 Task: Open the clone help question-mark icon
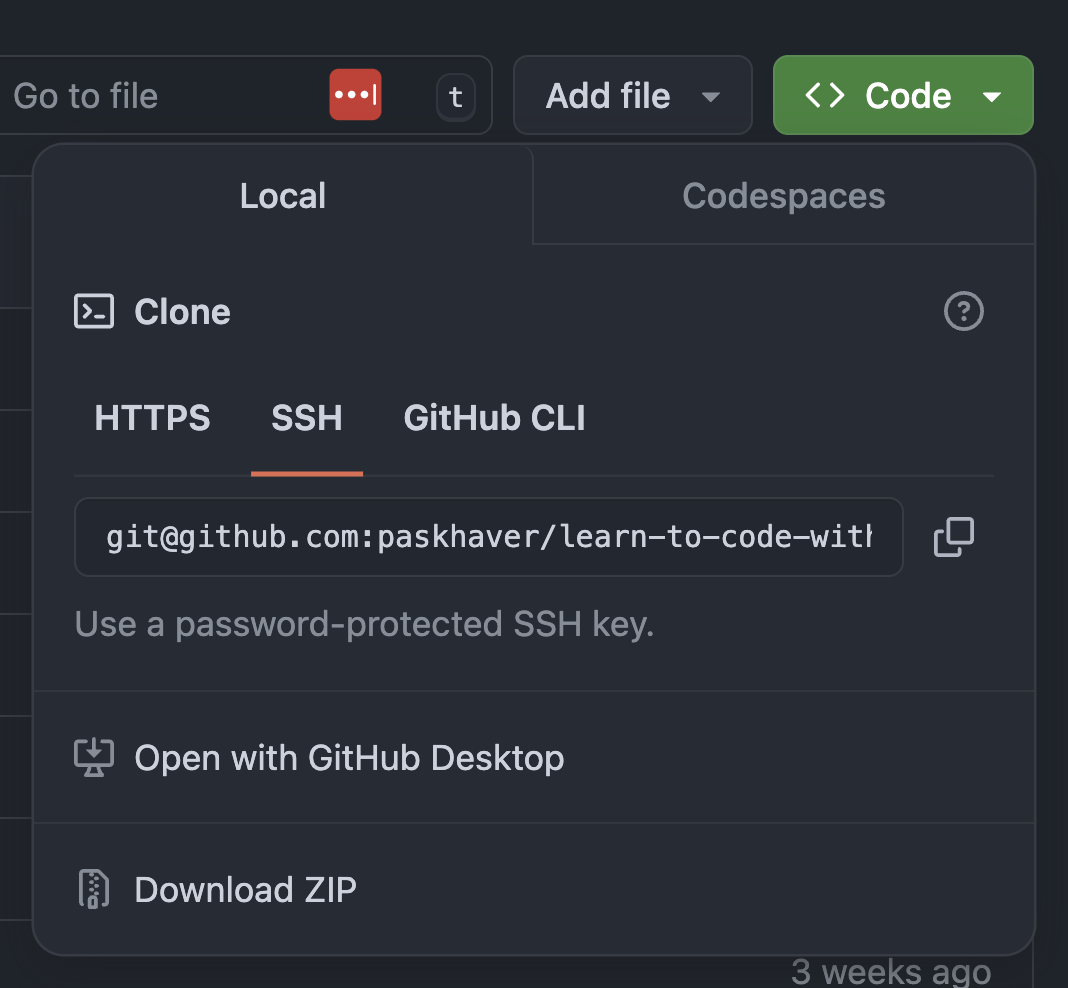click(963, 311)
